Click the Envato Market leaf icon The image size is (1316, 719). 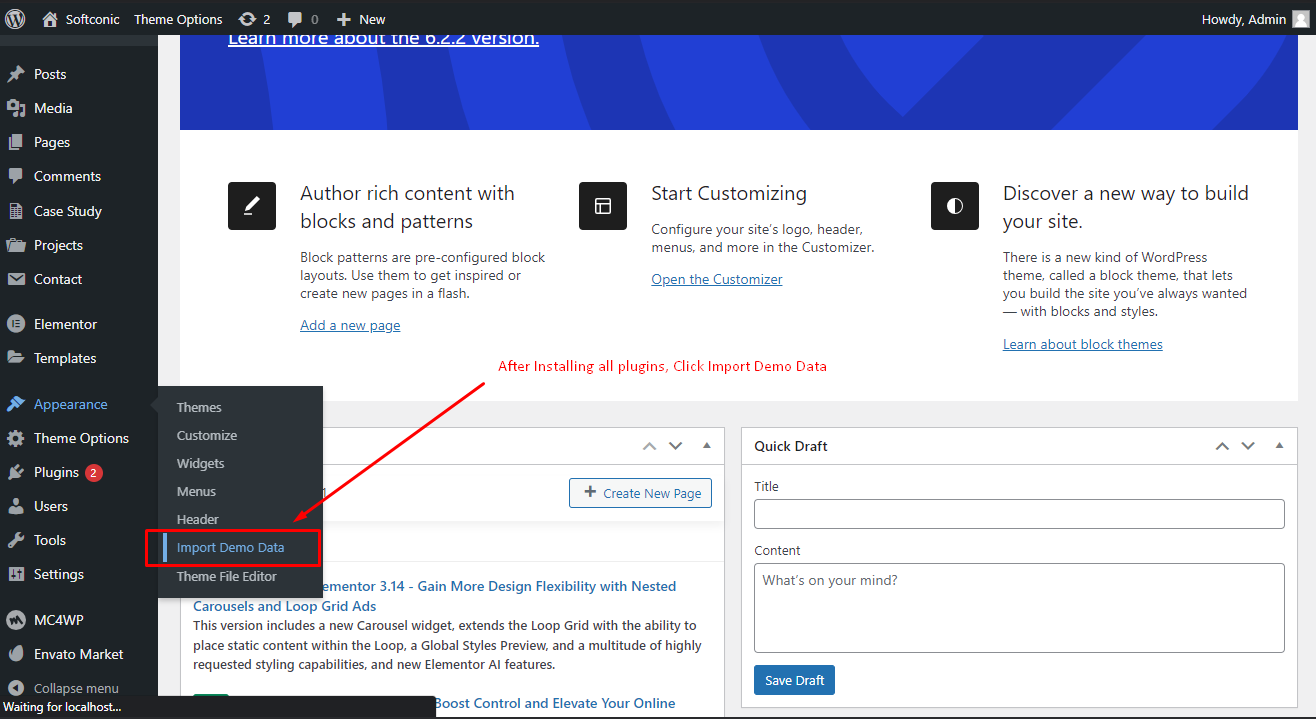point(16,654)
